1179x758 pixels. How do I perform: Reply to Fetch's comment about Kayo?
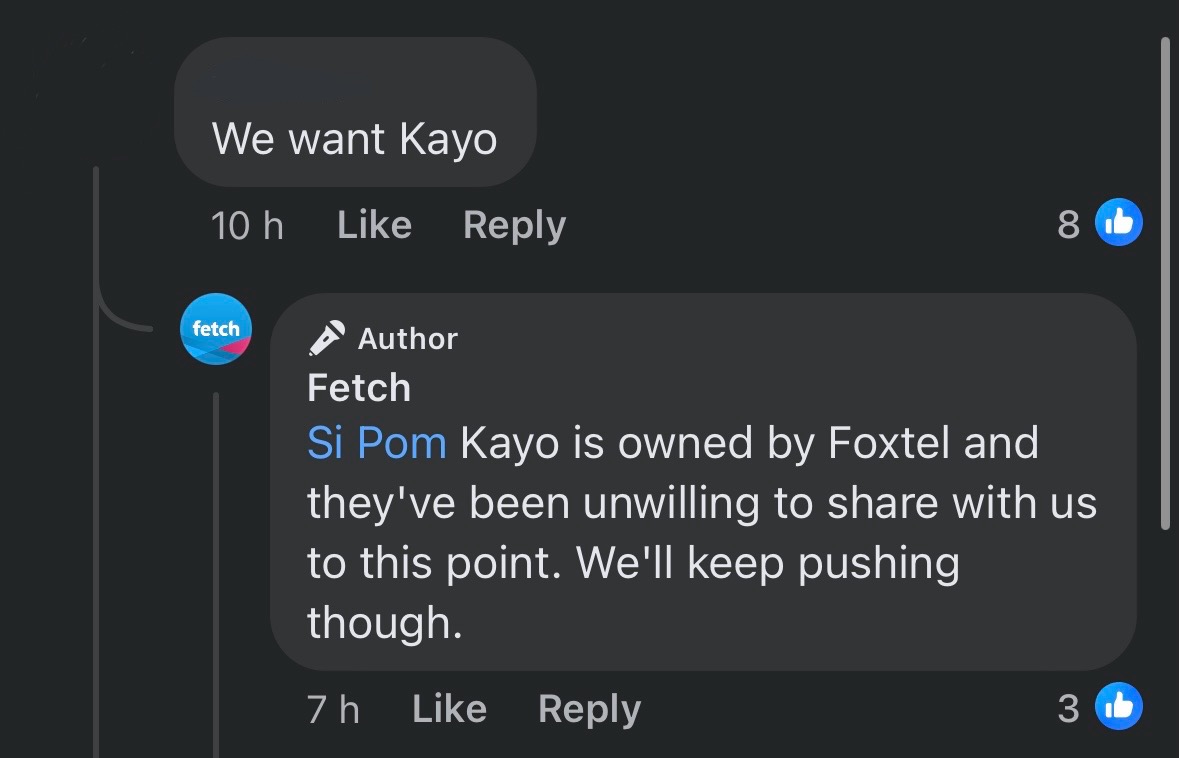[x=589, y=709]
